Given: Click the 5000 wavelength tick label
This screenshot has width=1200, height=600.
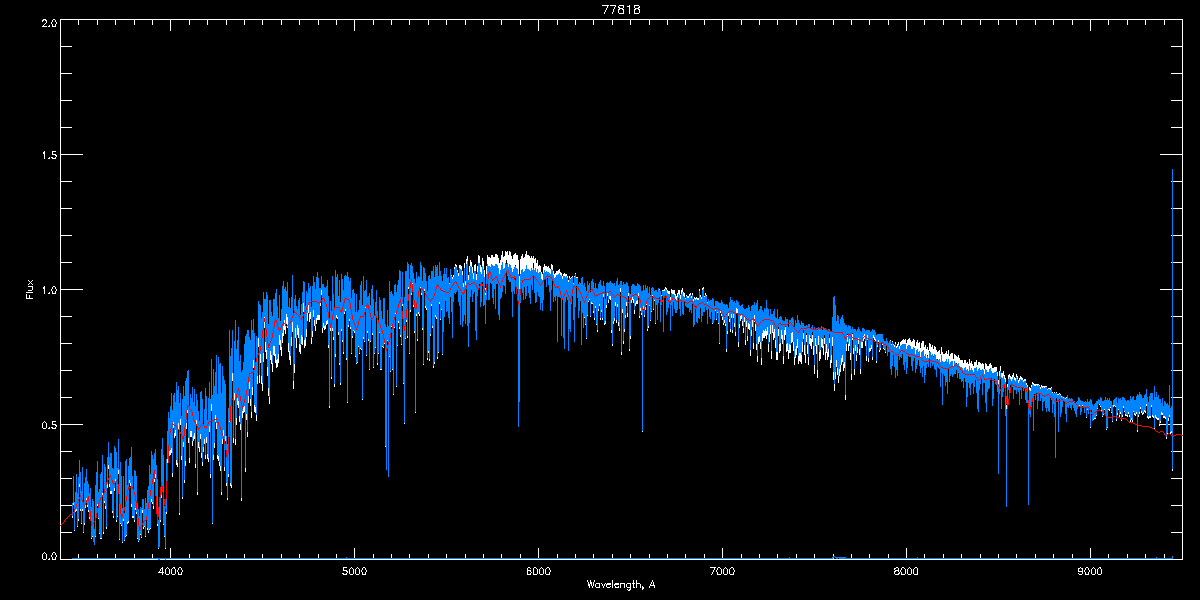Looking at the screenshot, I should point(354,572).
